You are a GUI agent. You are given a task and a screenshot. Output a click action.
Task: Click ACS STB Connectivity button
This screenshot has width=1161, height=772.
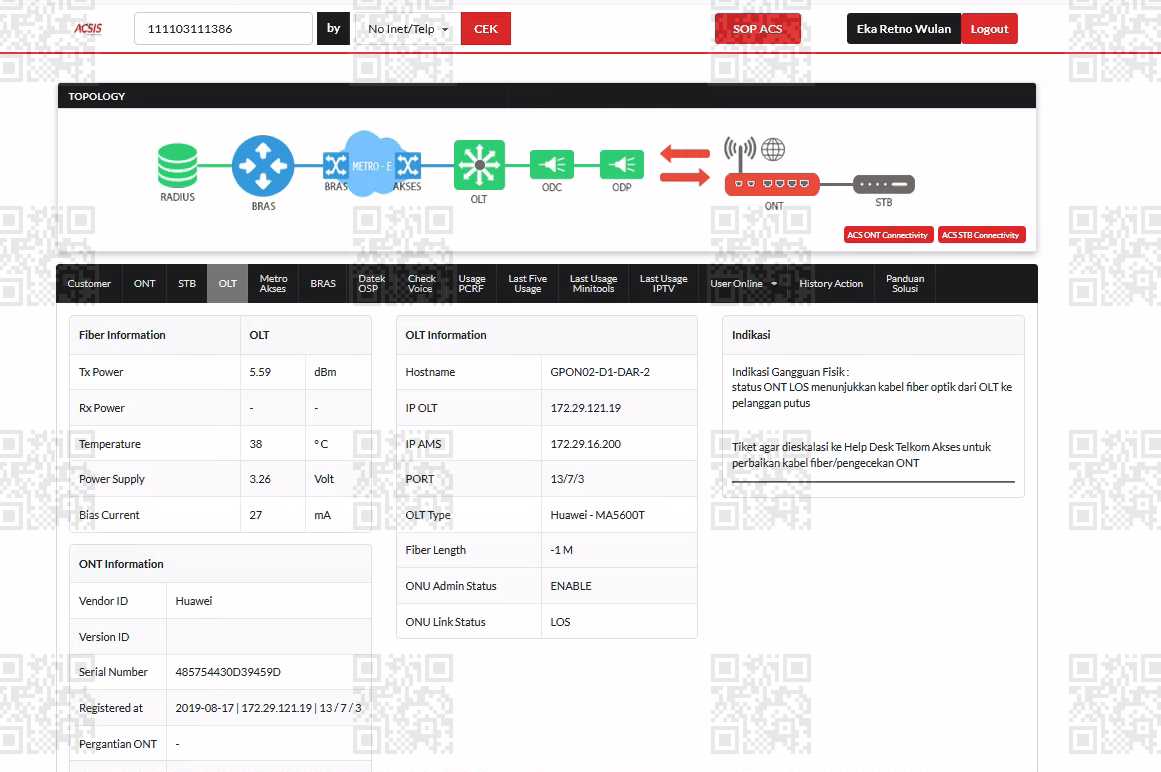pyautogui.click(x=981, y=235)
